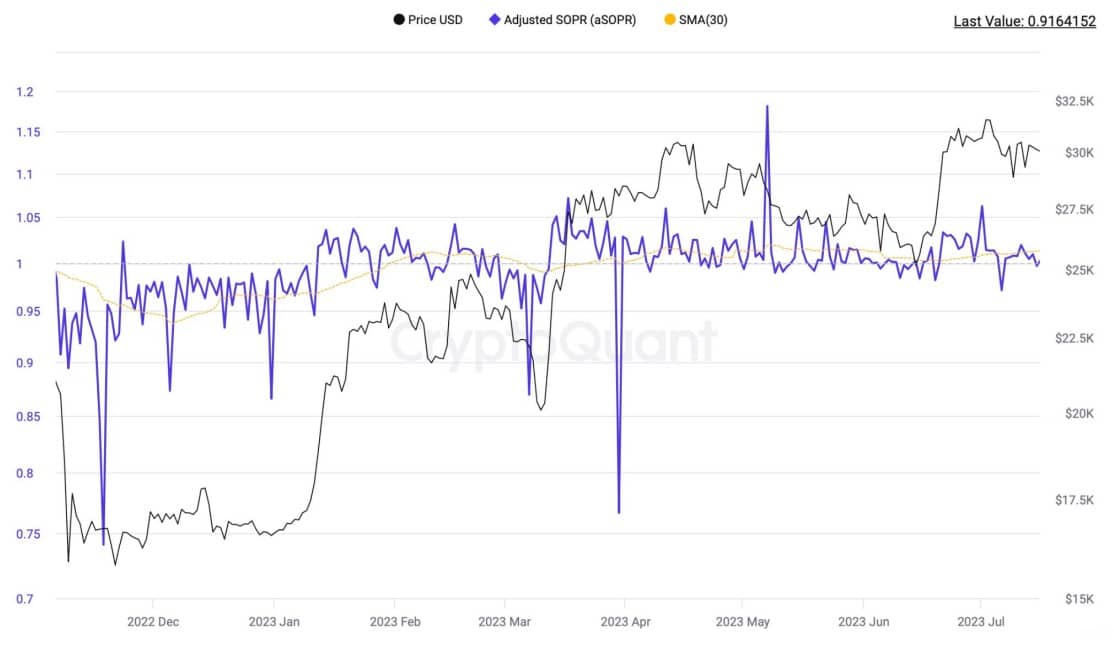Screen dimensions: 1114x650
Task: Click the 1.2 left axis value
Action: pyautogui.click(x=24, y=92)
